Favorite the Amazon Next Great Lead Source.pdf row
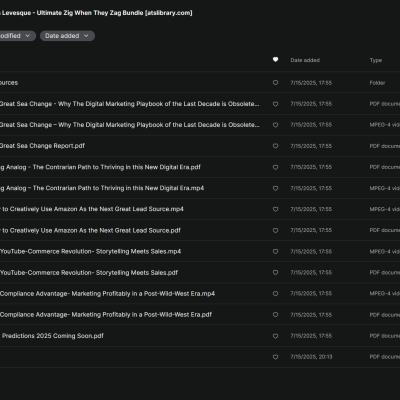Screen dimensions: 400x400 [275, 230]
